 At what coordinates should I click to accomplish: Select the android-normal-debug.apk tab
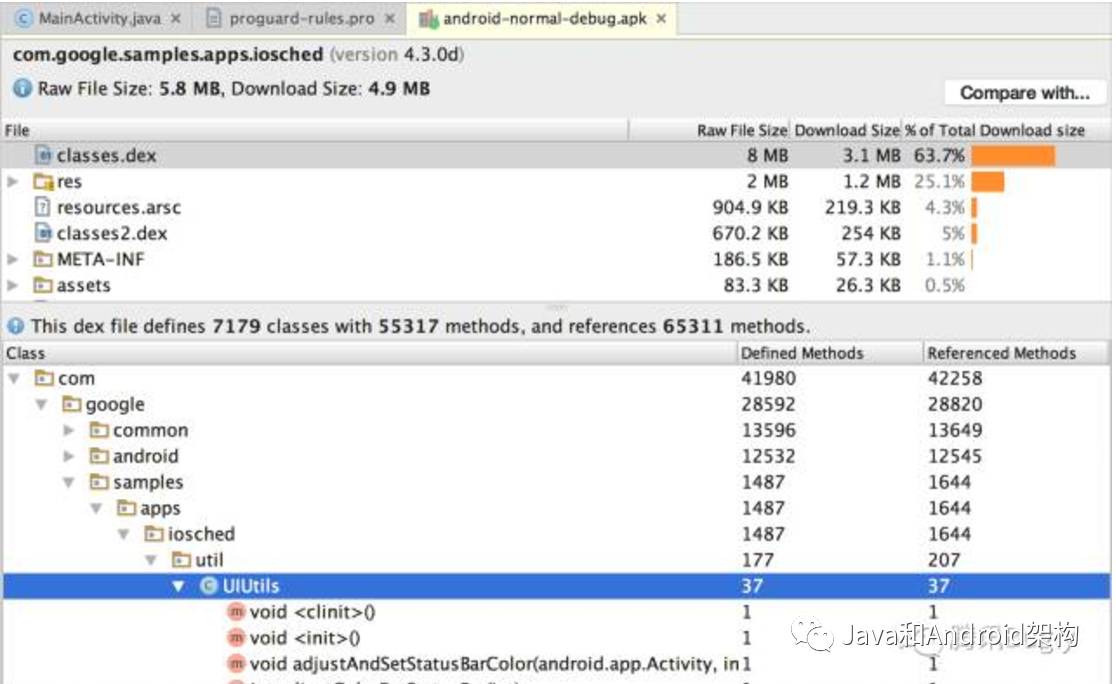click(x=544, y=19)
